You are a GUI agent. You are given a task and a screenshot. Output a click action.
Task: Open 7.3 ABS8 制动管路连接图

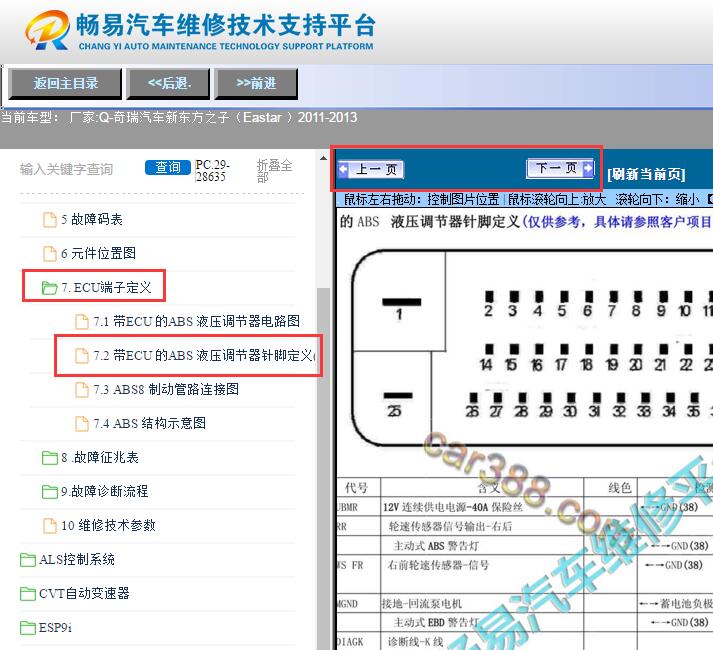(x=166, y=389)
